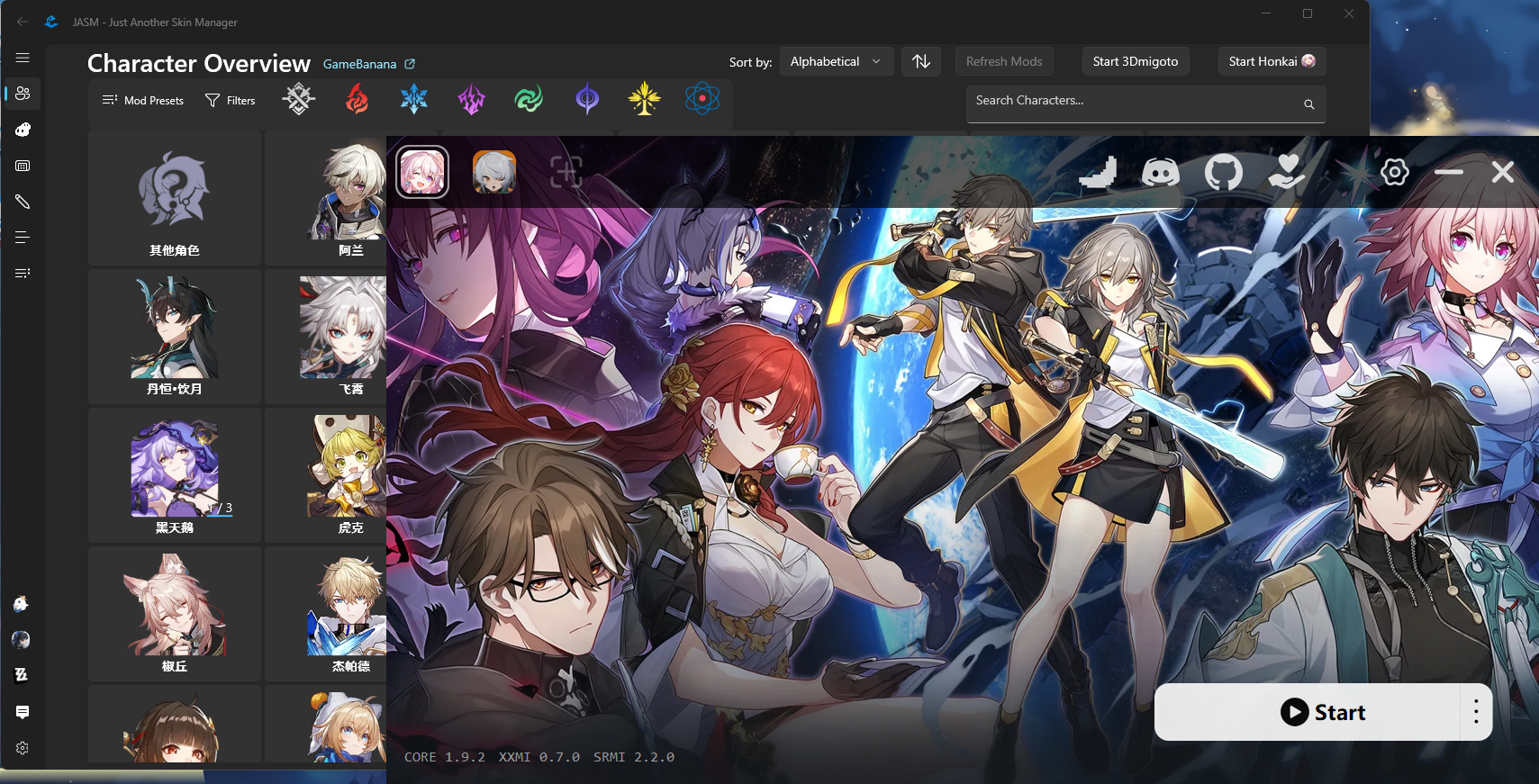Open the 椒丘 character card

click(x=175, y=614)
